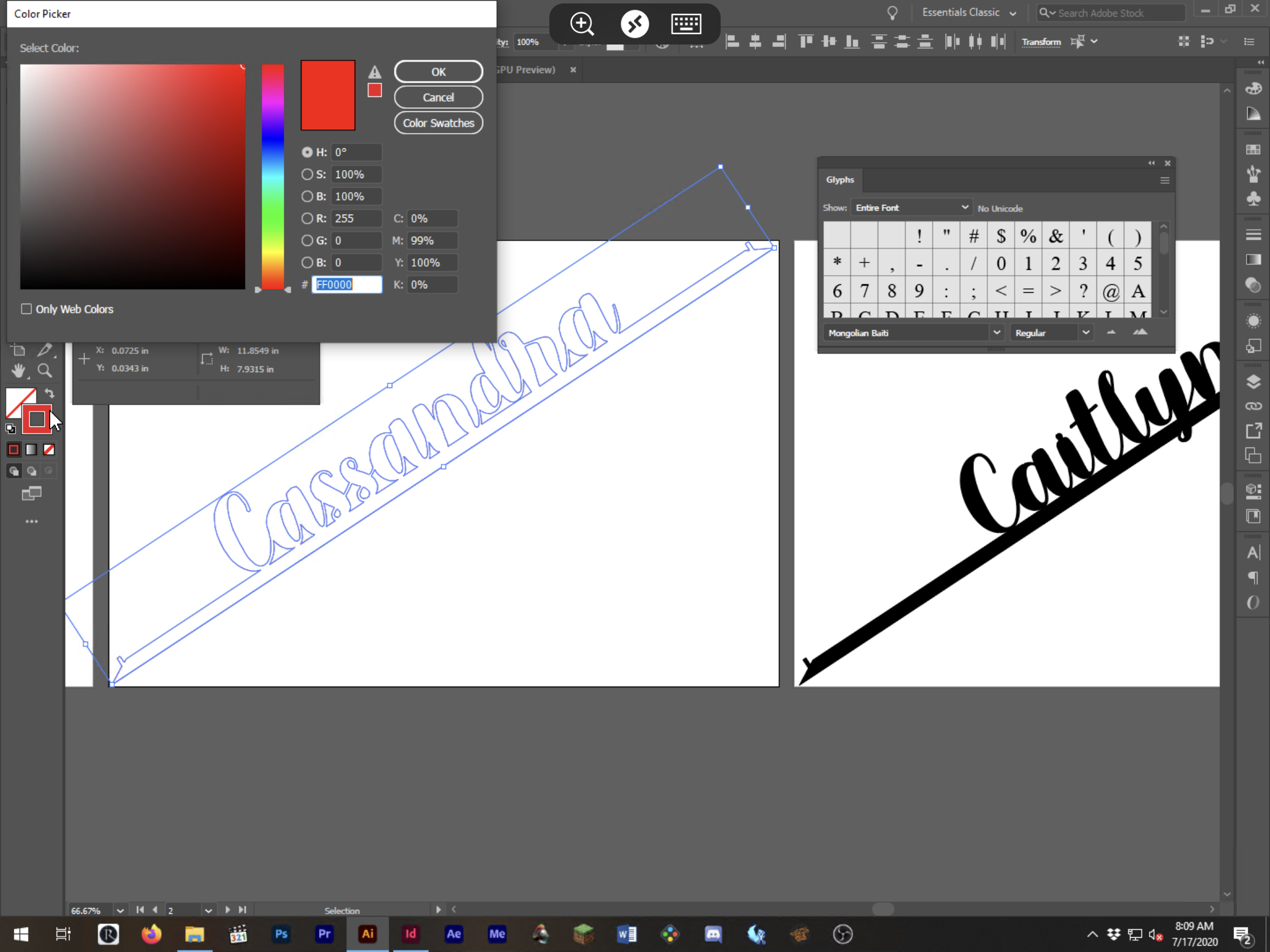Expand isolate selected object dropdown arrow
Viewport: 1270px width, 952px height.
[x=1094, y=41]
